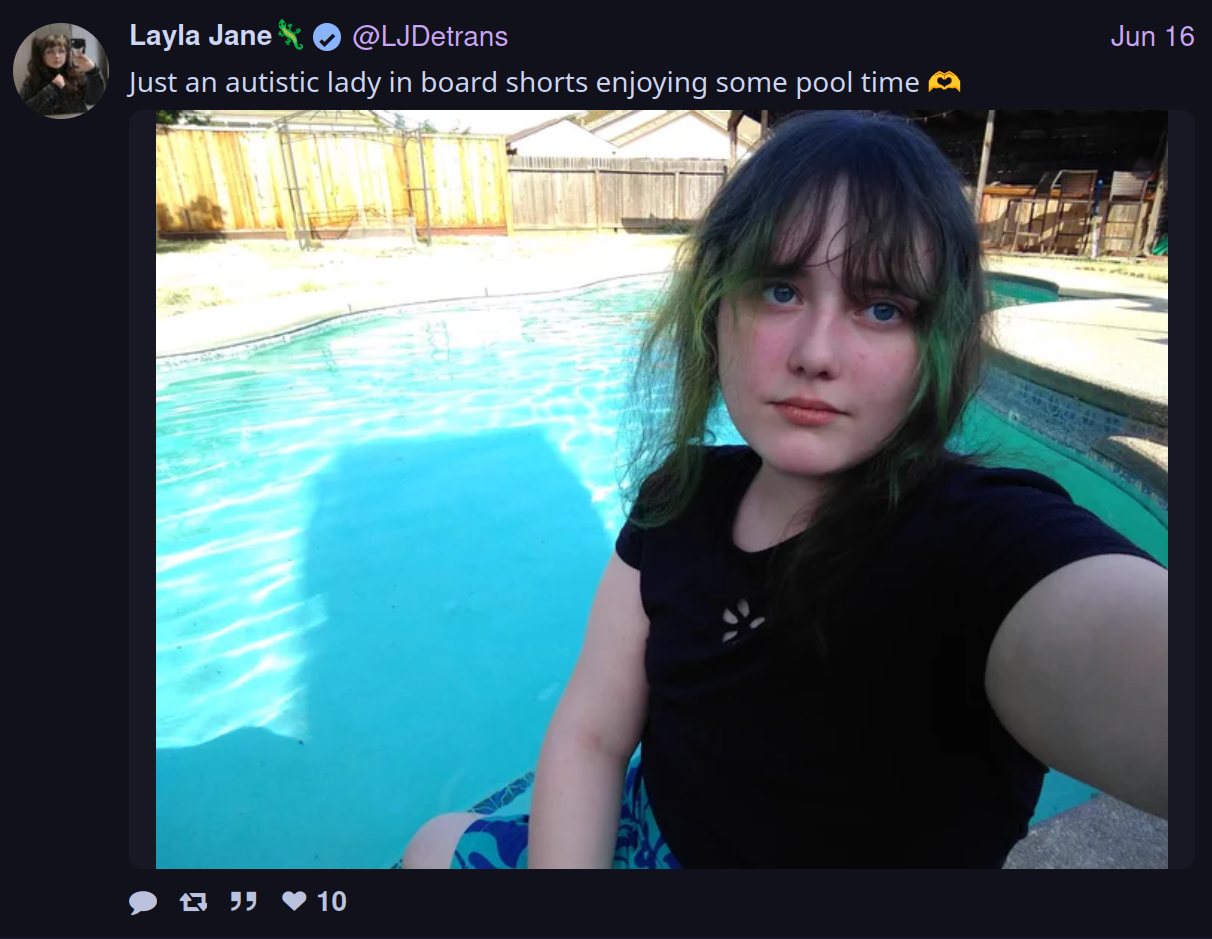
Task: Click the heart likes icon
Action: [294, 901]
